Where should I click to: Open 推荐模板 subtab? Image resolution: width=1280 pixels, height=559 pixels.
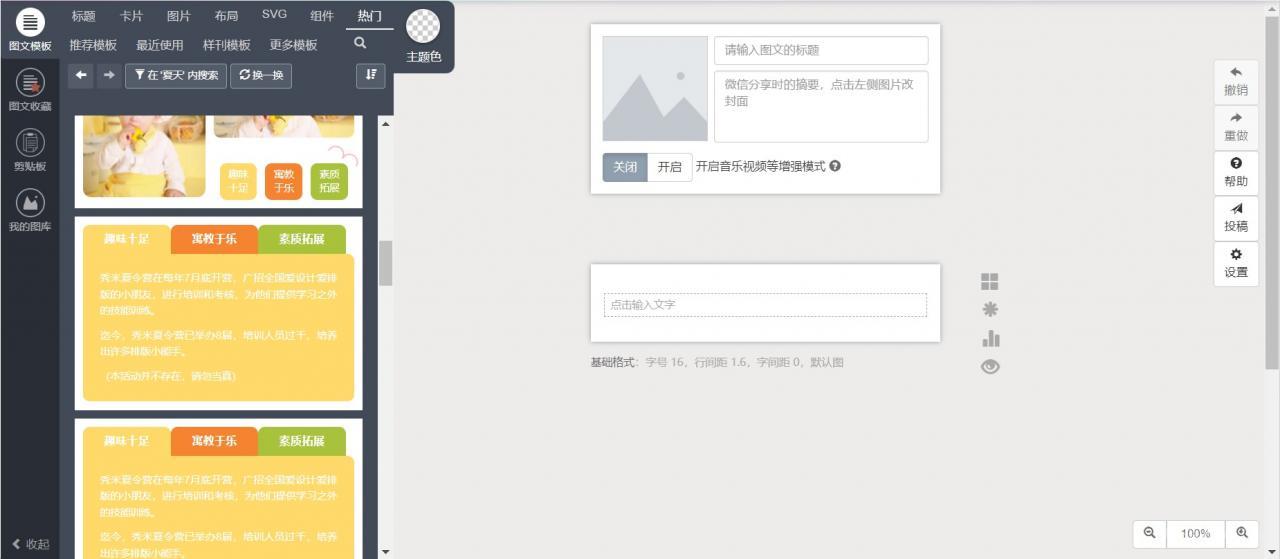[93, 45]
